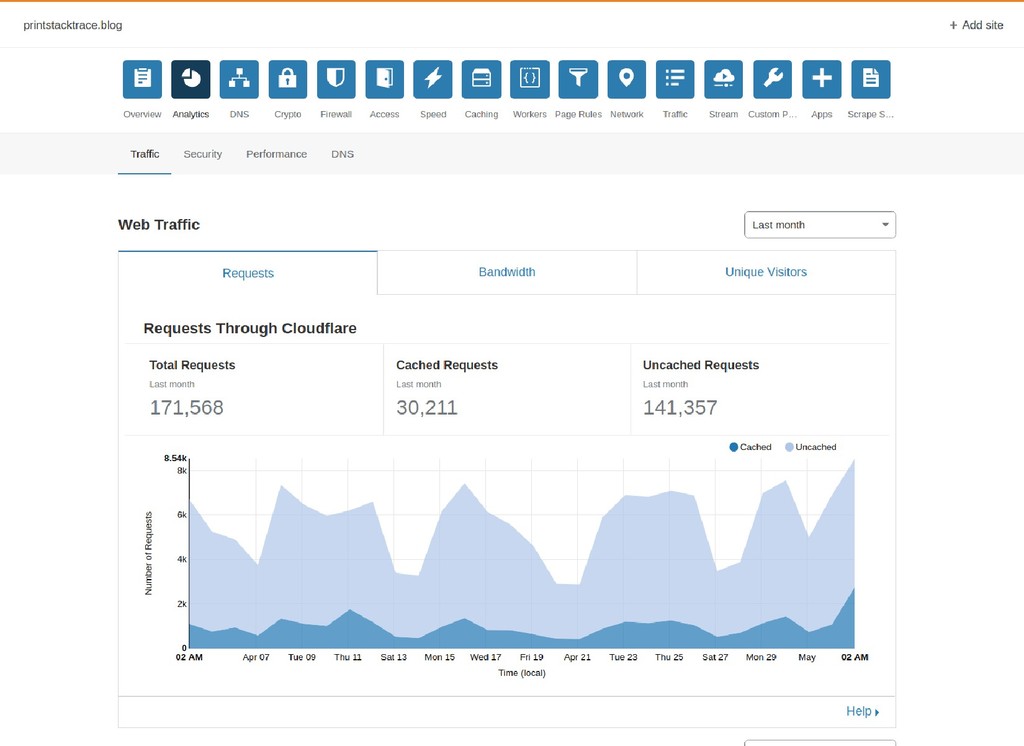Screen dimensions: 1024x746
Task: Click the Cached Requests value 30,211
Action: point(426,408)
